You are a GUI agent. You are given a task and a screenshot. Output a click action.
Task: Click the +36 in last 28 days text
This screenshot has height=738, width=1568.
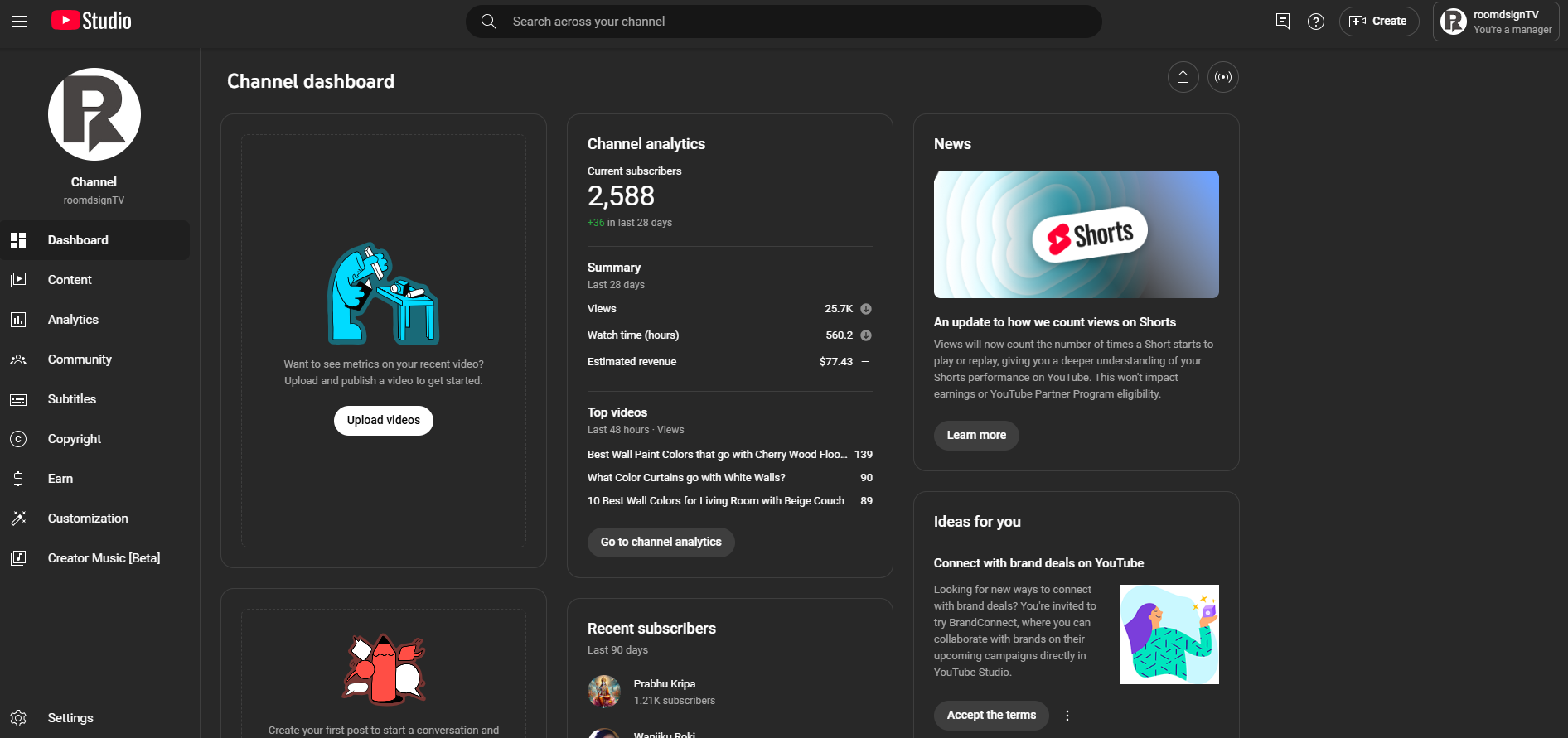630,223
